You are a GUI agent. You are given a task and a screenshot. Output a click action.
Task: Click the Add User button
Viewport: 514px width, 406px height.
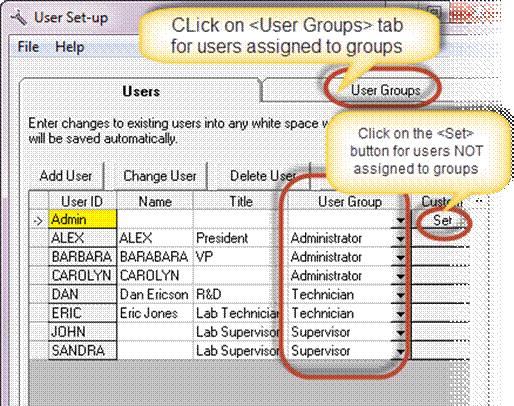[66, 176]
